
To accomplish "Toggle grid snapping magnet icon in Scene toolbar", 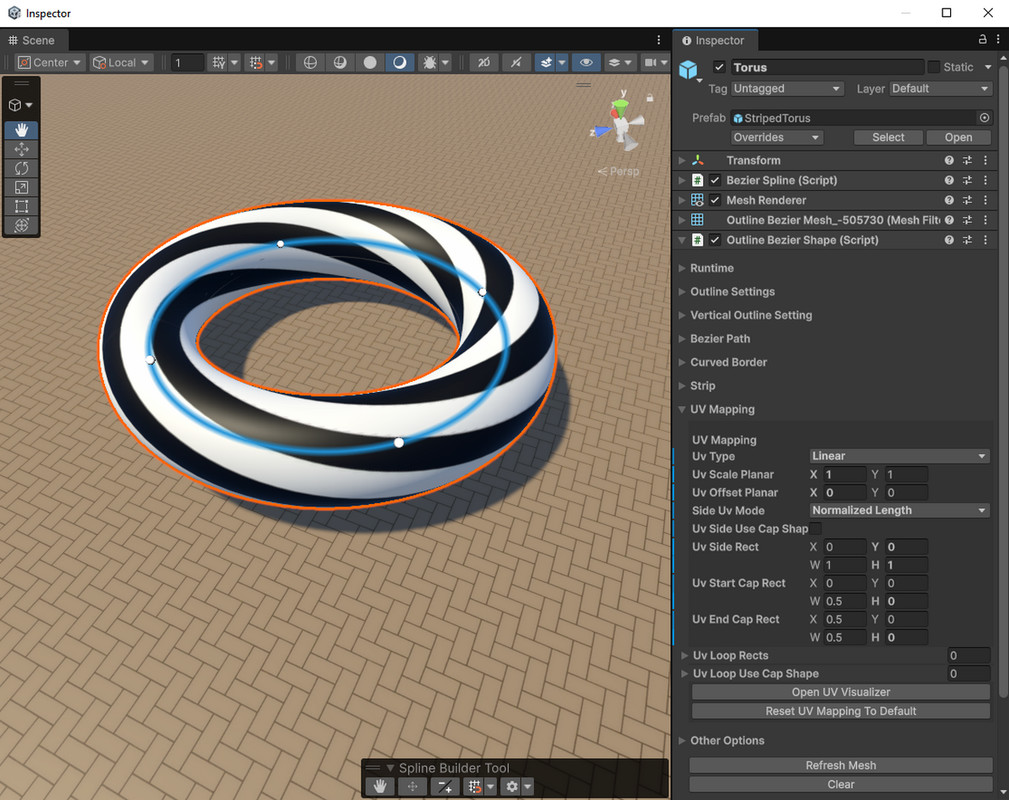I will pyautogui.click(x=256, y=62).
